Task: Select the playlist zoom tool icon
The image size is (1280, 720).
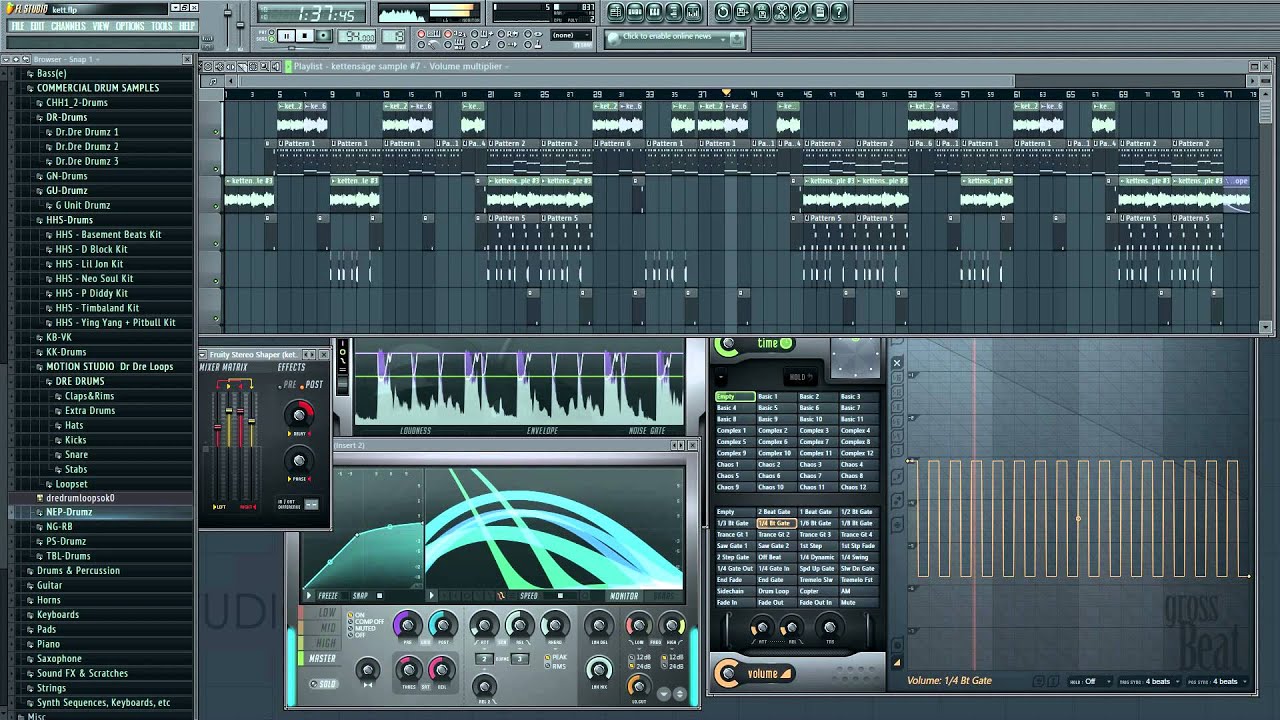Action: pos(264,67)
